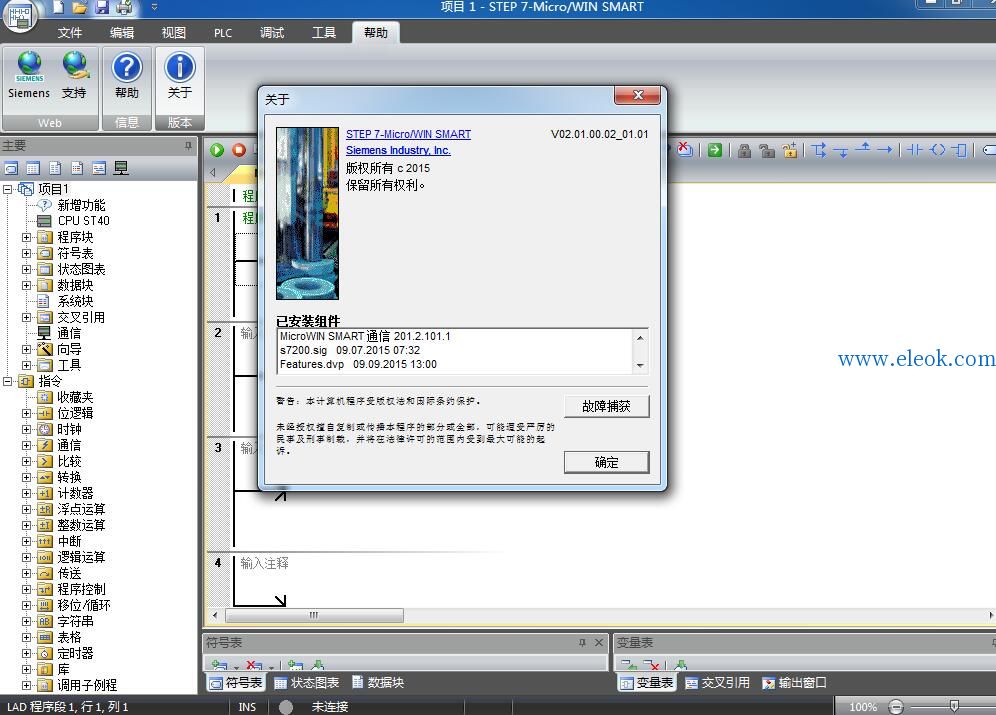Image resolution: width=996 pixels, height=715 pixels.
Task: Open the 帮助 question-mark help button
Action: tap(127, 76)
